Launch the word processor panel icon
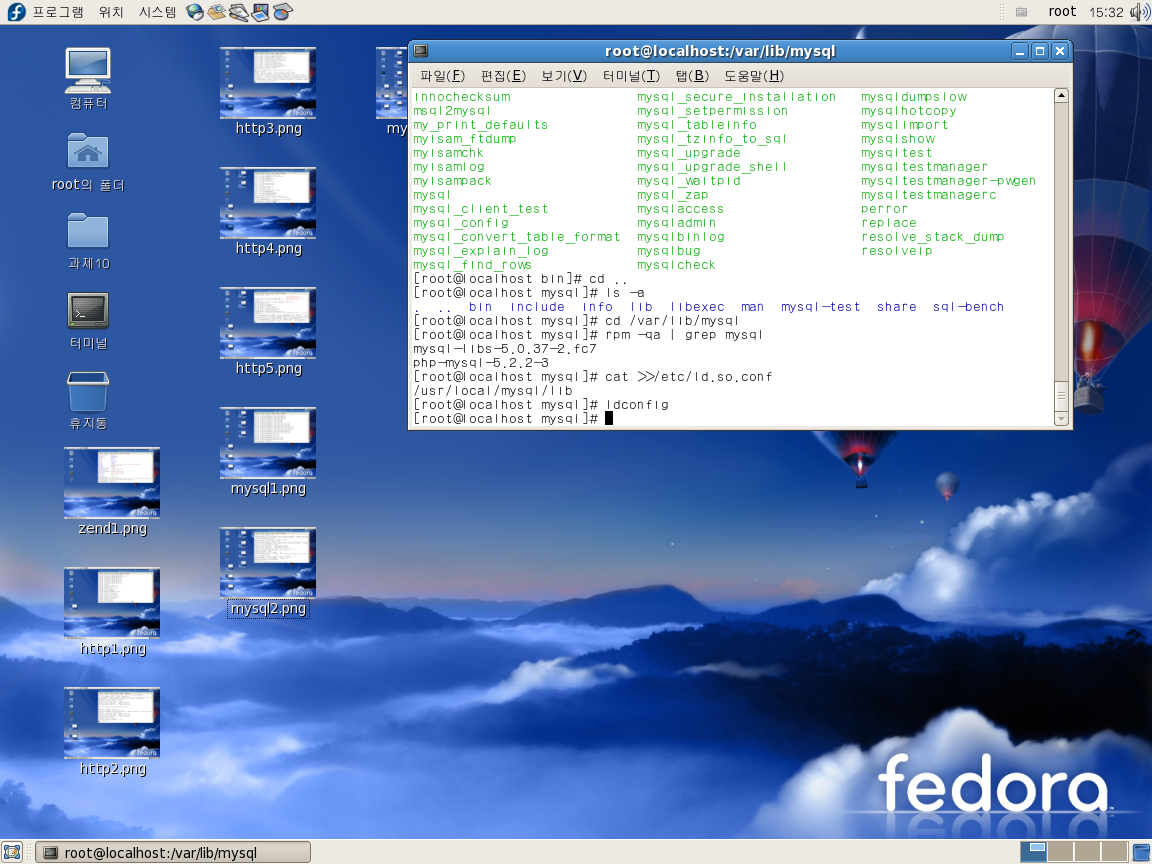Viewport: 1152px width, 864px height. pos(239,12)
